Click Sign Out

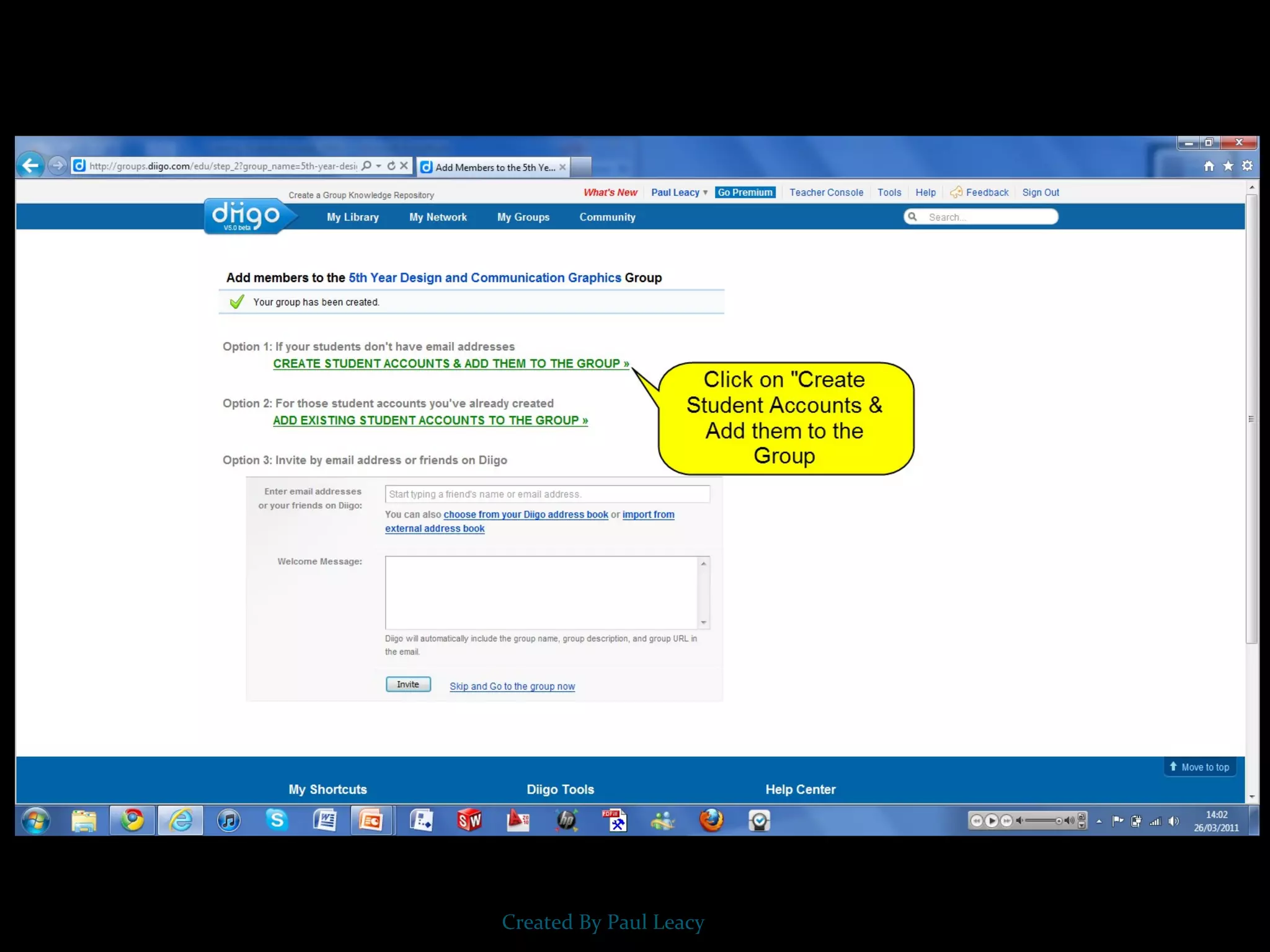click(1041, 192)
